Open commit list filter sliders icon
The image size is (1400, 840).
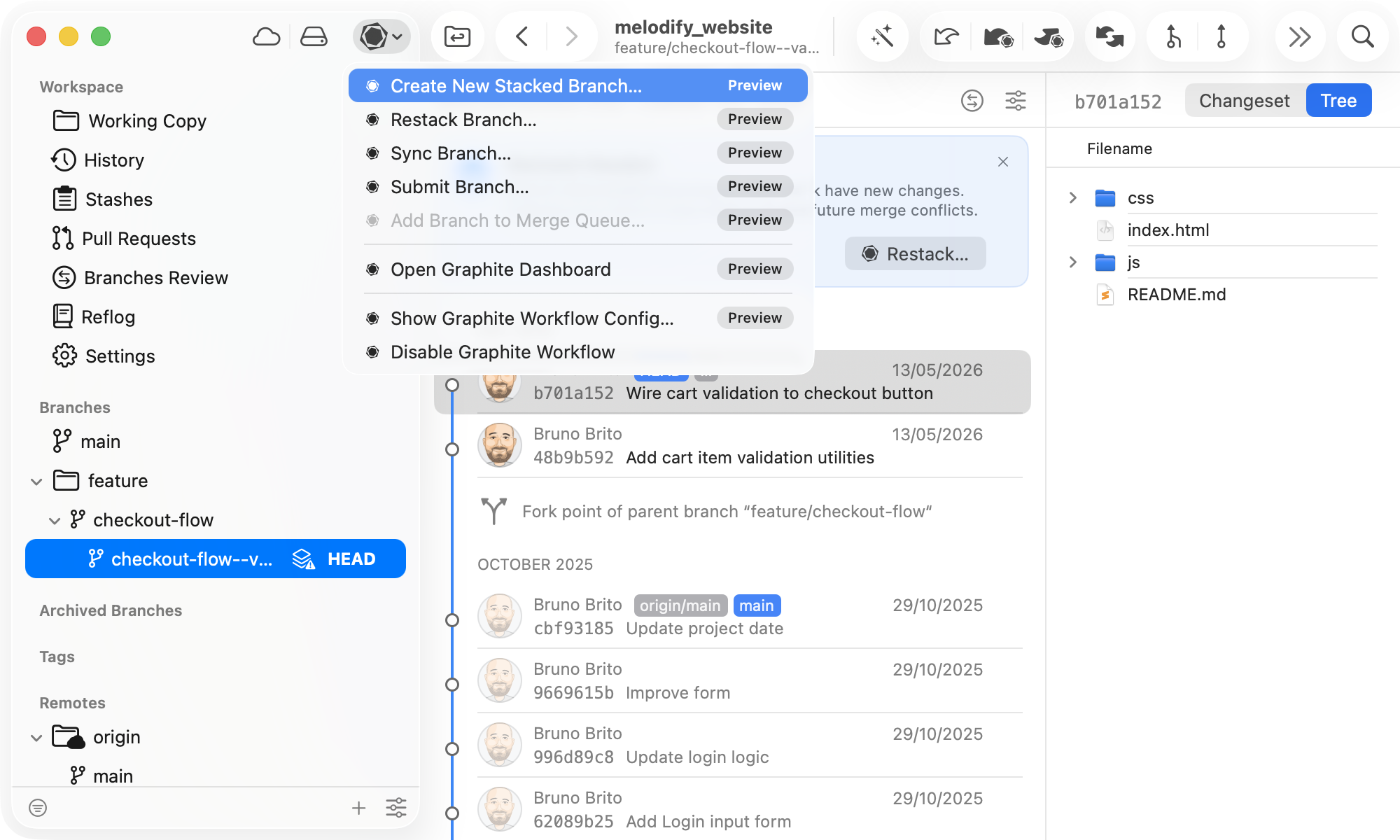[x=1016, y=101]
